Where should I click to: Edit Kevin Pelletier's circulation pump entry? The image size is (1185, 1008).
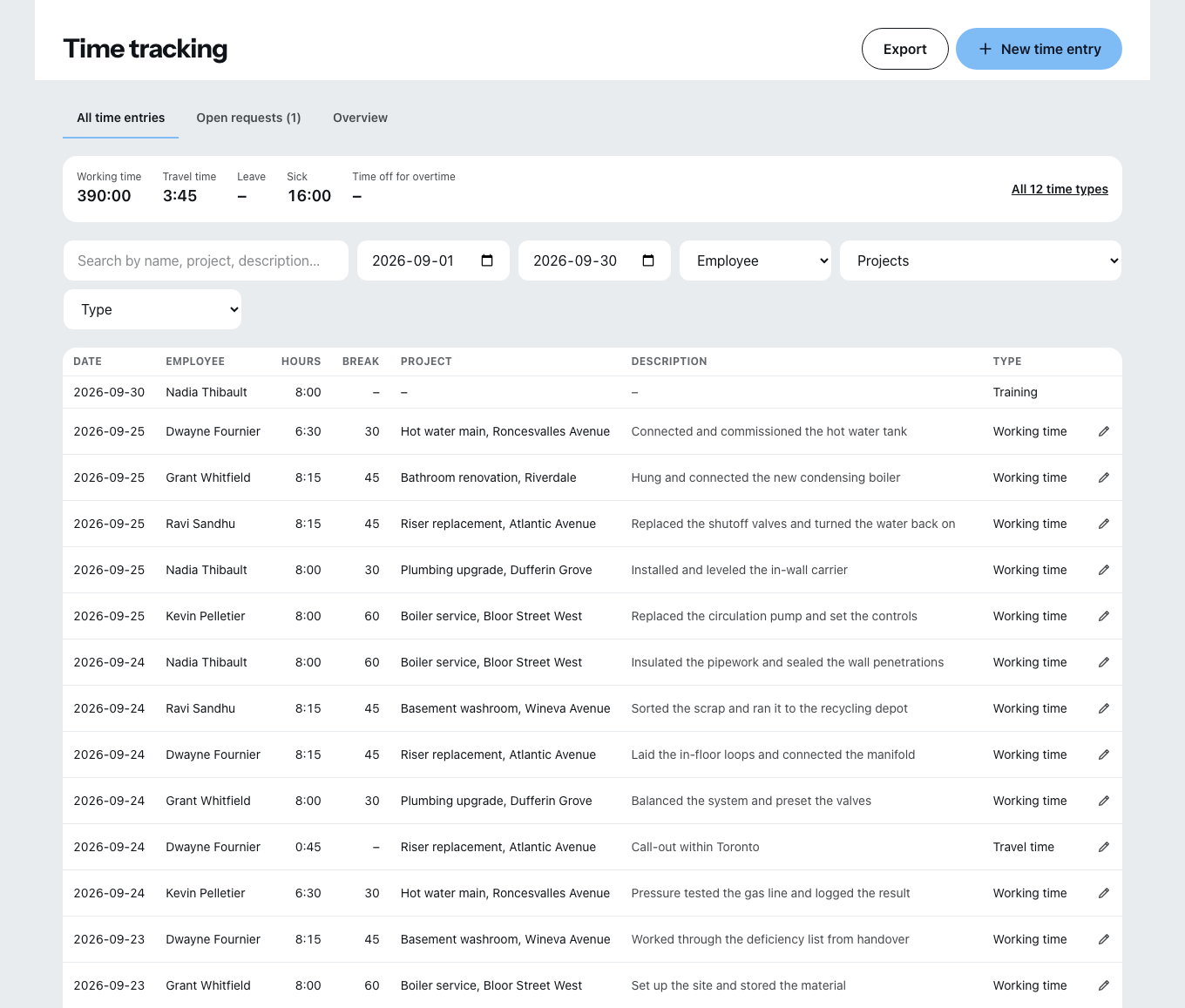point(1104,616)
